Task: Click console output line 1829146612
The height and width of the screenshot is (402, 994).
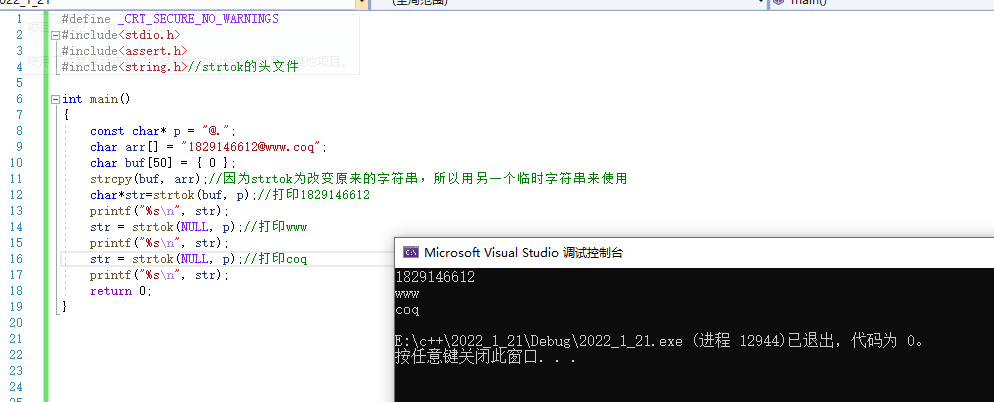Action: point(434,277)
